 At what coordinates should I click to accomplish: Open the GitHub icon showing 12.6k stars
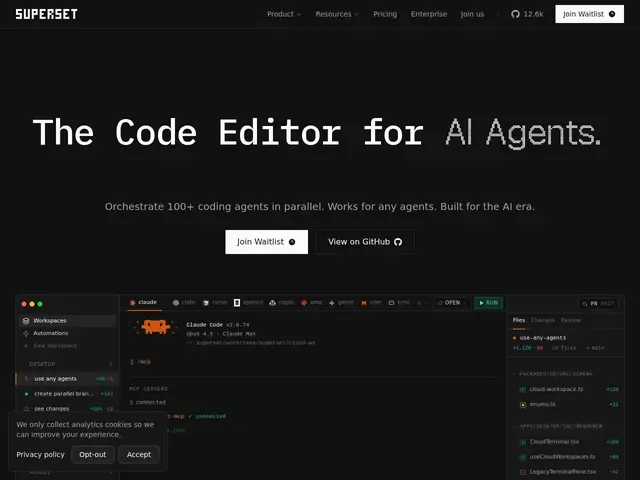coord(515,14)
